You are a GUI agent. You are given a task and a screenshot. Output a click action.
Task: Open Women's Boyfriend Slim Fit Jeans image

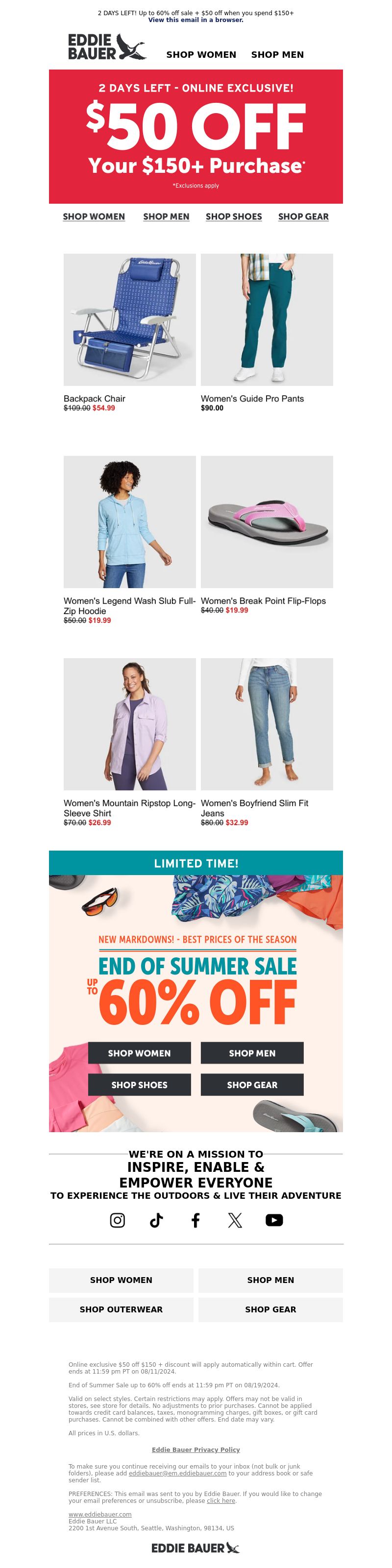pos(267,724)
